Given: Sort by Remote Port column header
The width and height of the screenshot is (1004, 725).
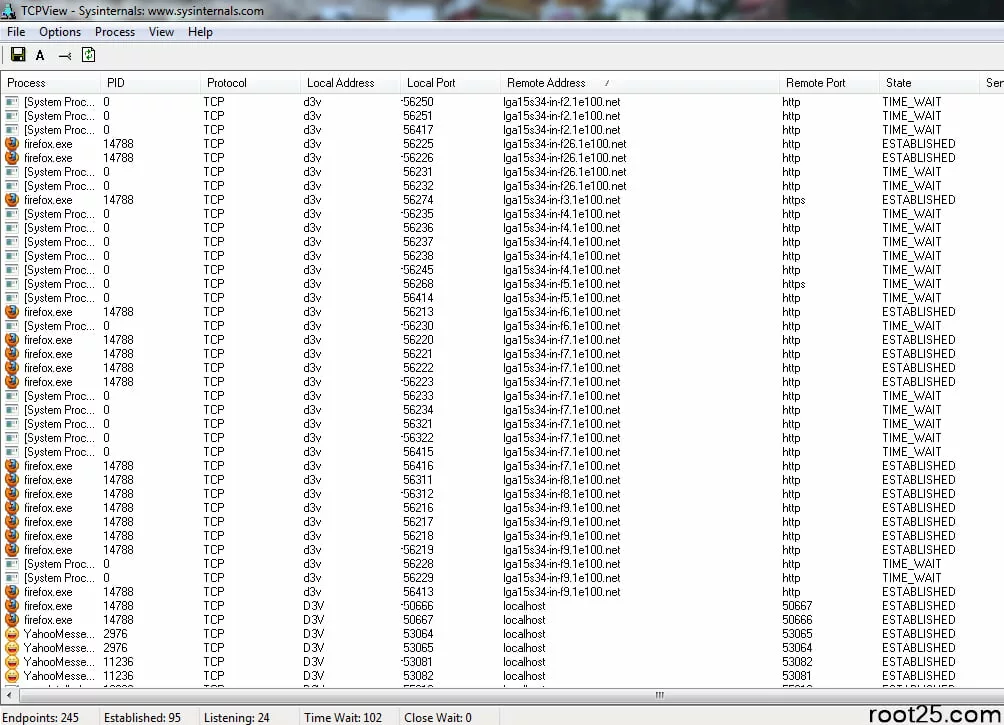Looking at the screenshot, I should pos(829,83).
